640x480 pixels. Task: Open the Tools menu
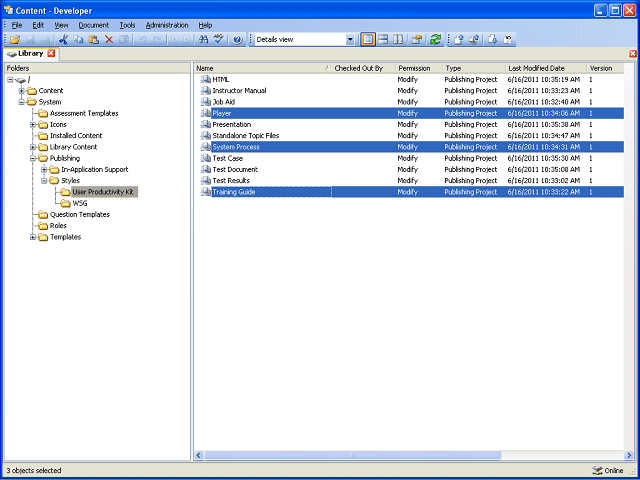pos(127,25)
